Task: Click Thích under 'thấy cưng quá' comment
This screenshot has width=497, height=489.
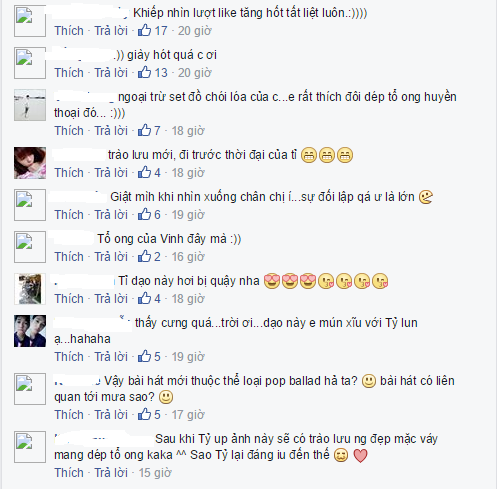Action: pyautogui.click(x=69, y=357)
